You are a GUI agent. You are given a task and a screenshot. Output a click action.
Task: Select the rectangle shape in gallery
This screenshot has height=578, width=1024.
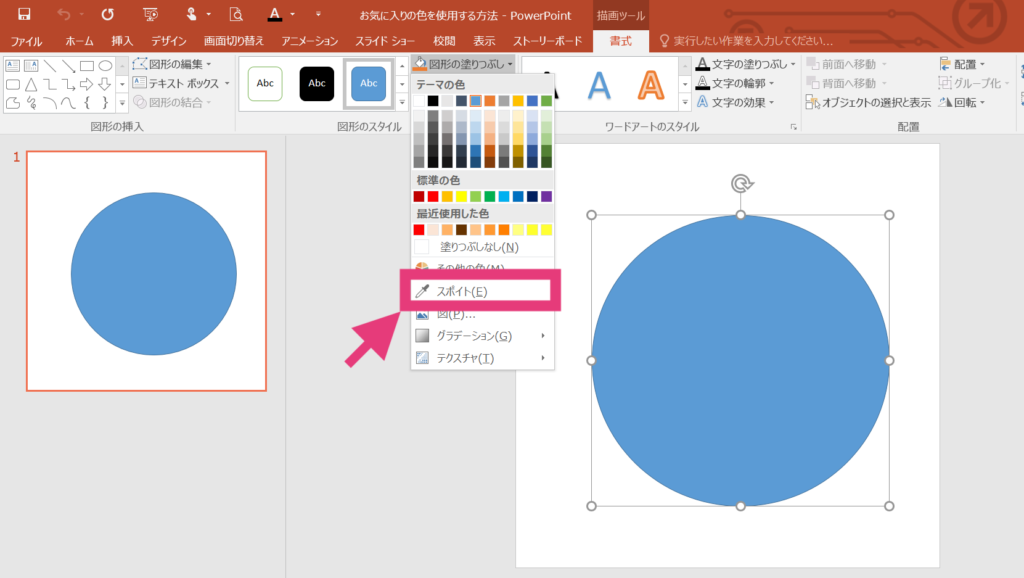[x=87, y=66]
